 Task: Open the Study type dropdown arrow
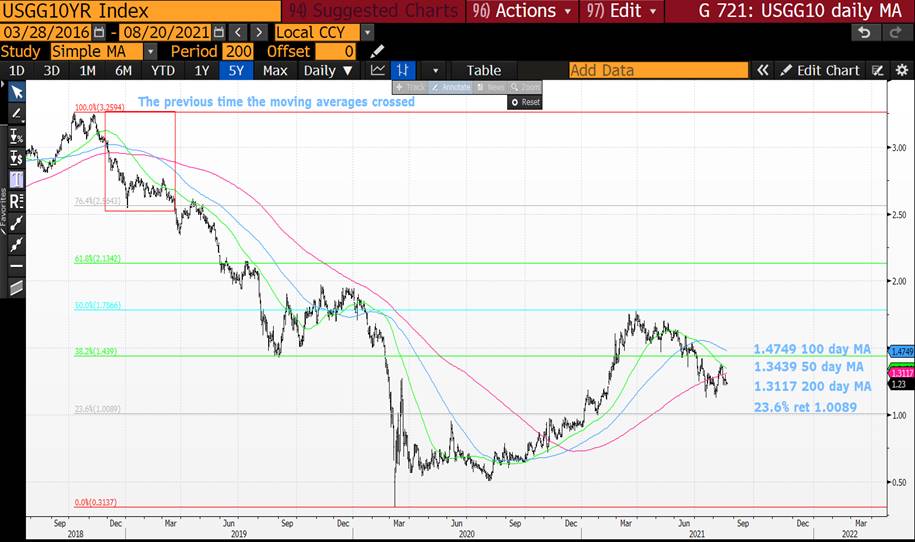(150, 51)
